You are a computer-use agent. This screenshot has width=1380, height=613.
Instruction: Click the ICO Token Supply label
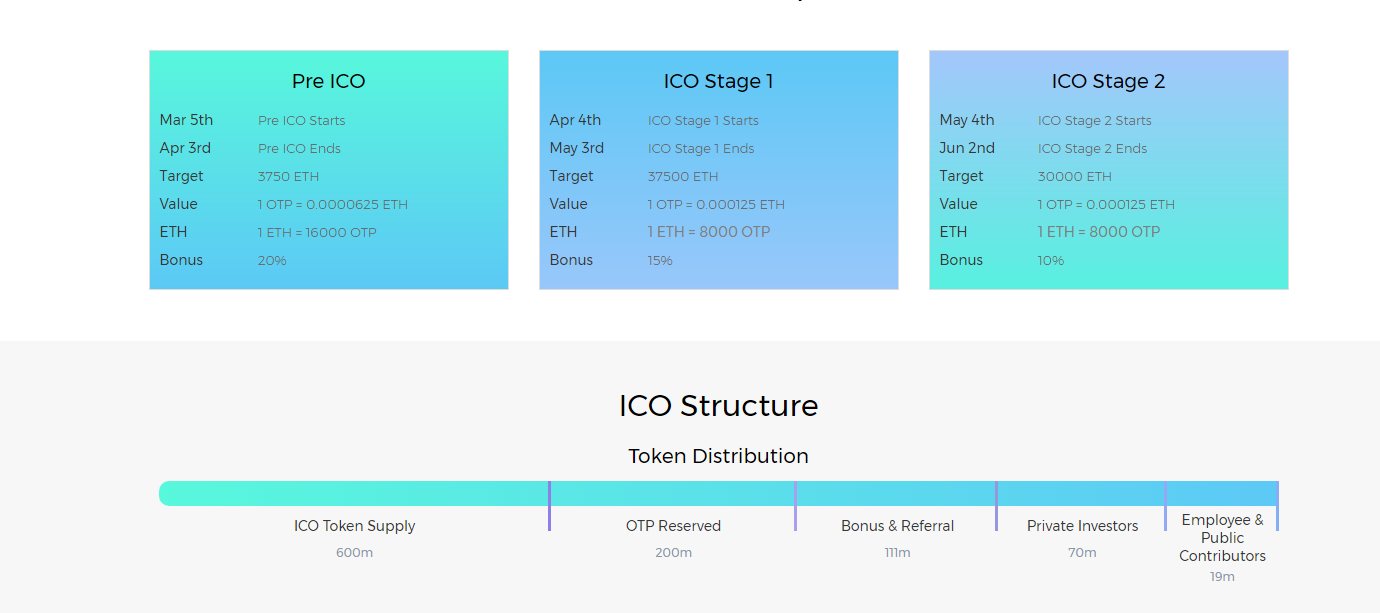pos(354,526)
